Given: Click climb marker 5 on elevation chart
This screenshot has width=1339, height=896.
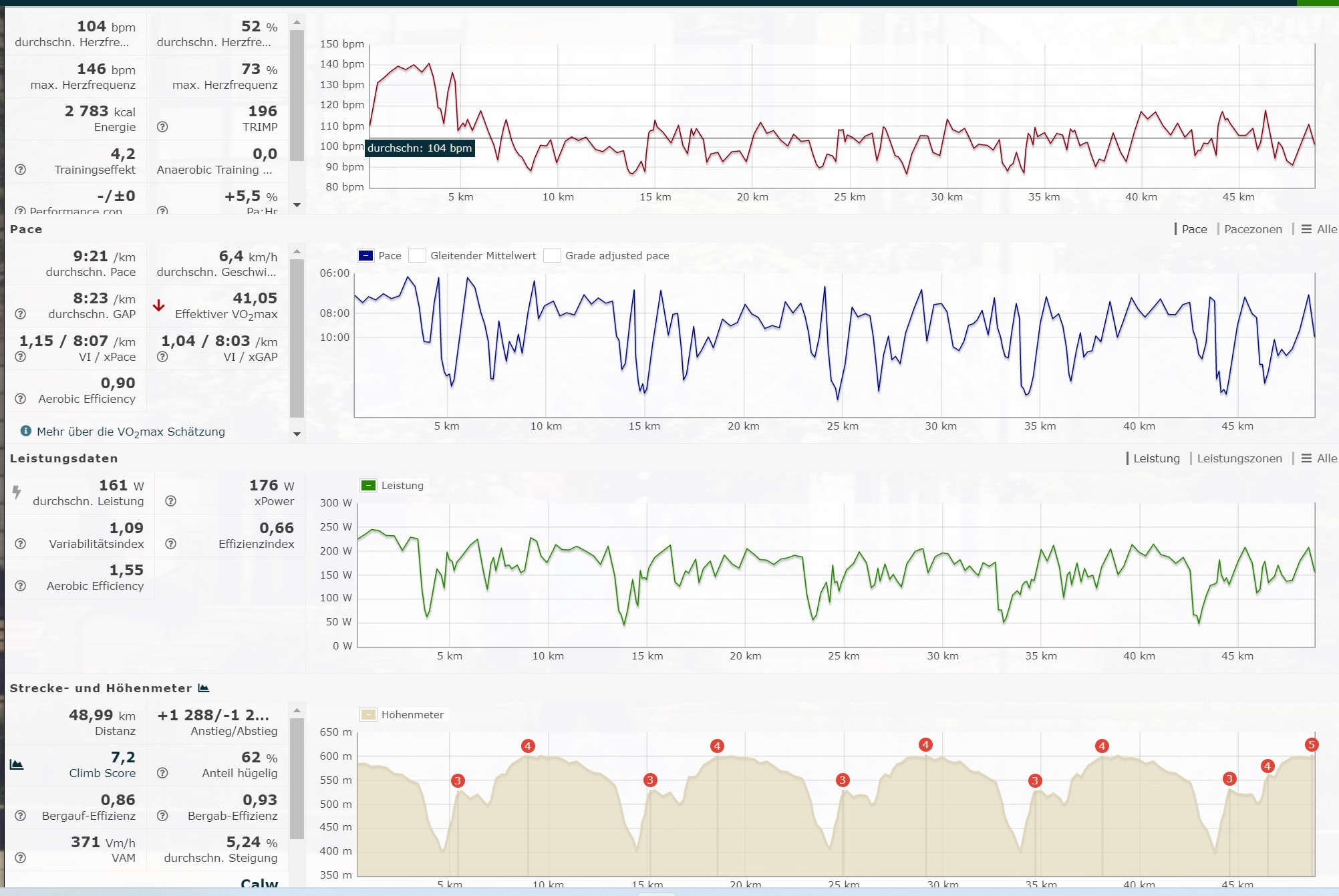Looking at the screenshot, I should [x=1312, y=744].
